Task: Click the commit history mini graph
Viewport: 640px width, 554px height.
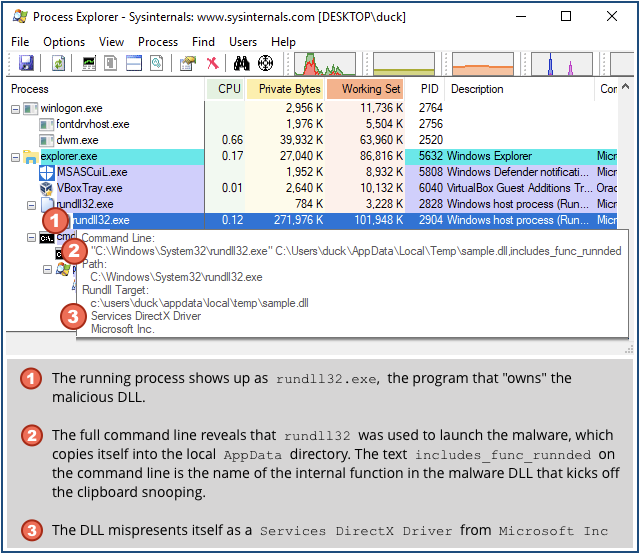Action: (404, 64)
